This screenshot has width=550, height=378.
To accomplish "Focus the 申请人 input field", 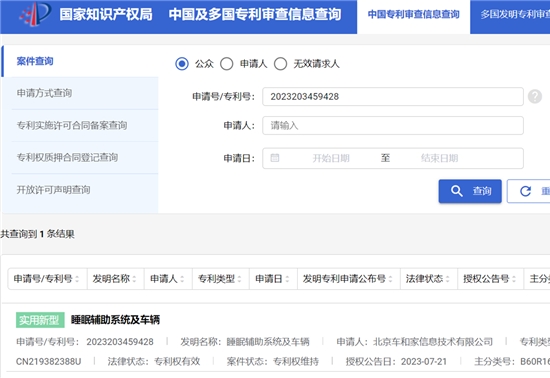I will coord(393,126).
